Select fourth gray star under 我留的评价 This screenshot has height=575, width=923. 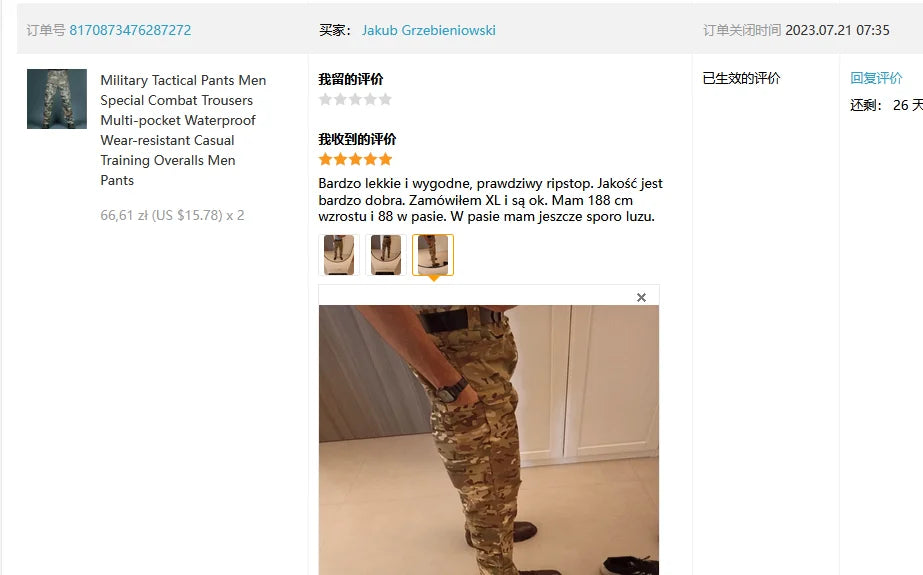[370, 99]
